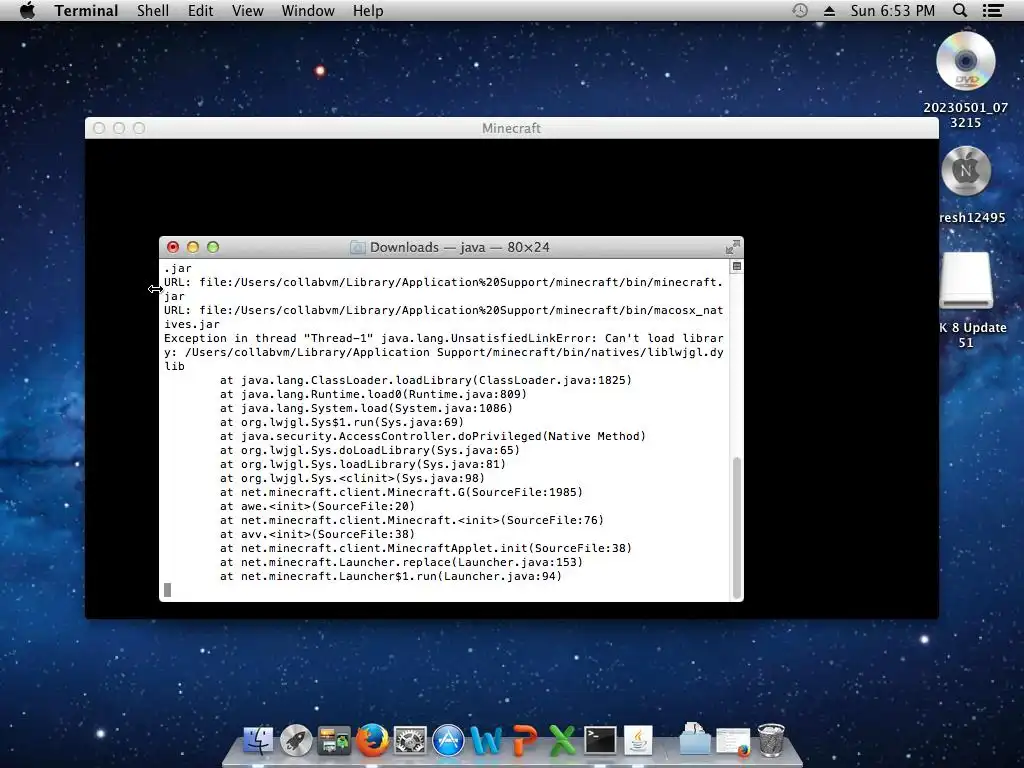Open the Trash in the dock
The width and height of the screenshot is (1024, 768).
click(771, 740)
